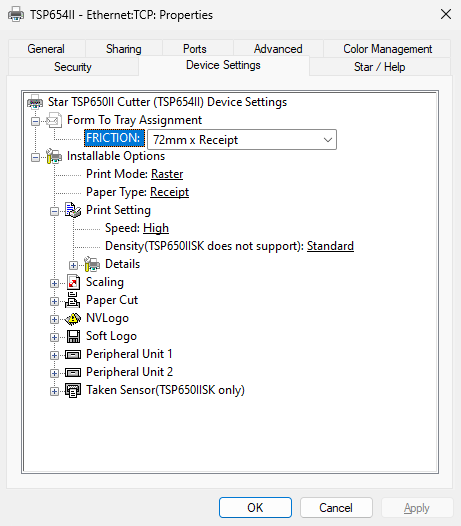Click the Soft Logo floppy disk icon
This screenshot has width=461, height=526.
click(x=73, y=336)
